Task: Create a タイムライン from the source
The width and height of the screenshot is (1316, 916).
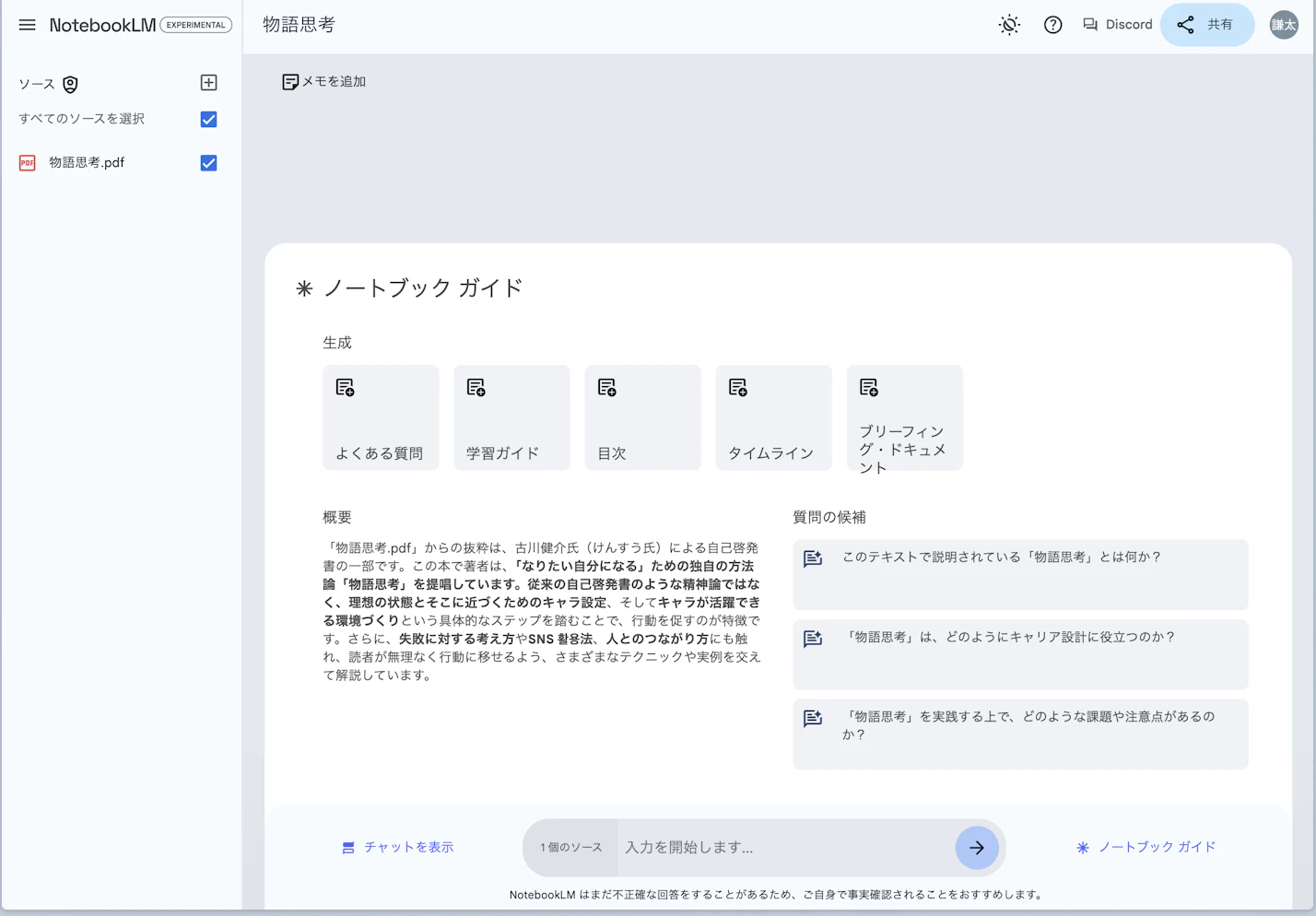Action: [772, 417]
